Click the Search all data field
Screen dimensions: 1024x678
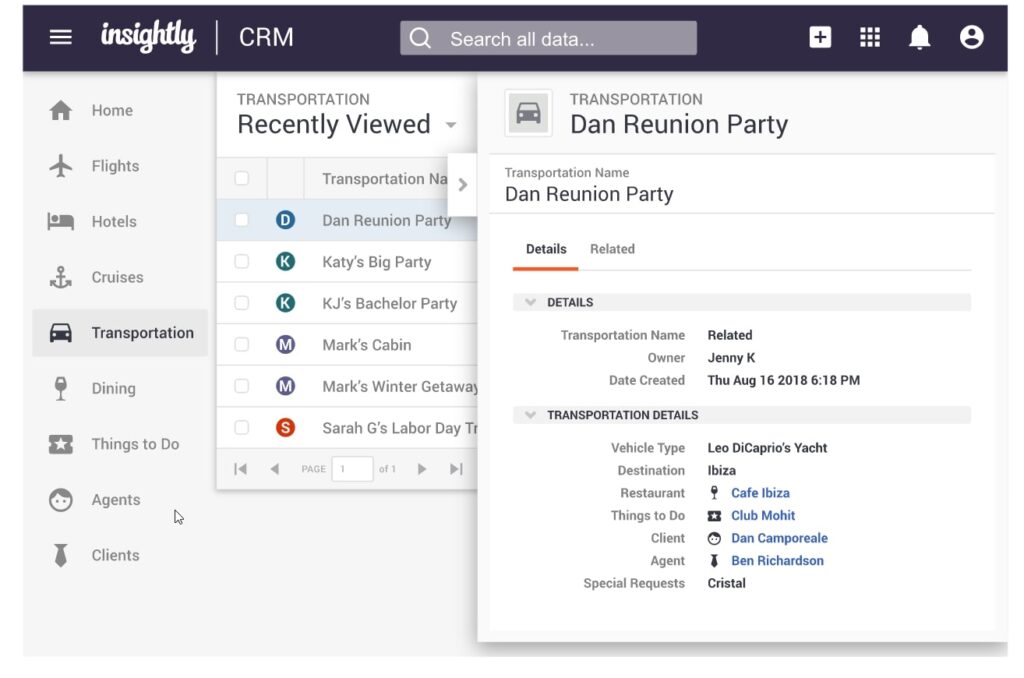(x=548, y=39)
